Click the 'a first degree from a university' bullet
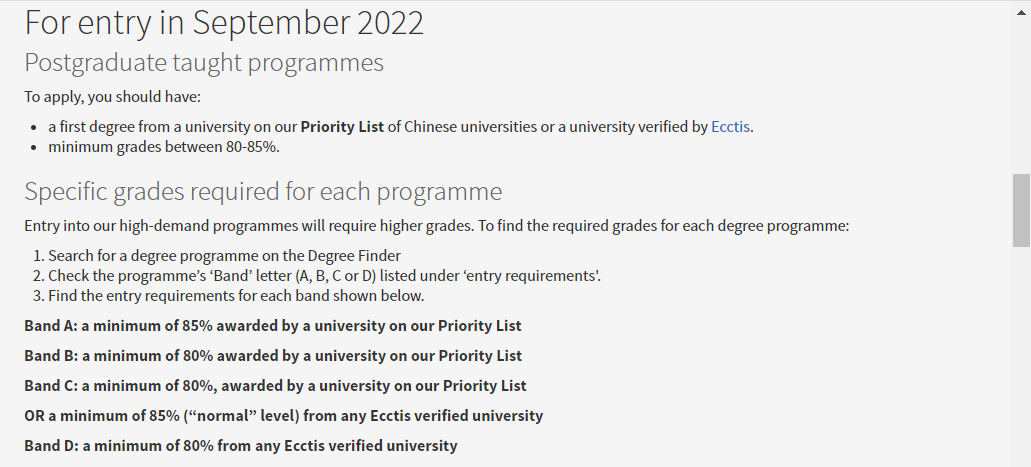Screen dimensions: 1031x467 [x=170, y=127]
